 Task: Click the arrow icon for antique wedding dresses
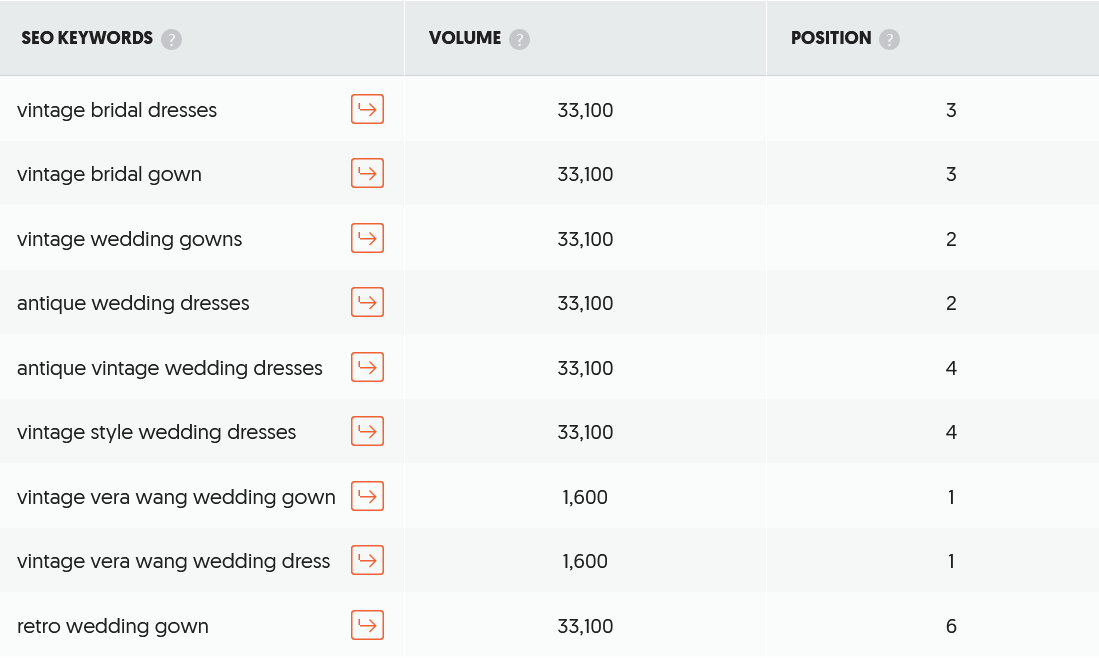(367, 302)
